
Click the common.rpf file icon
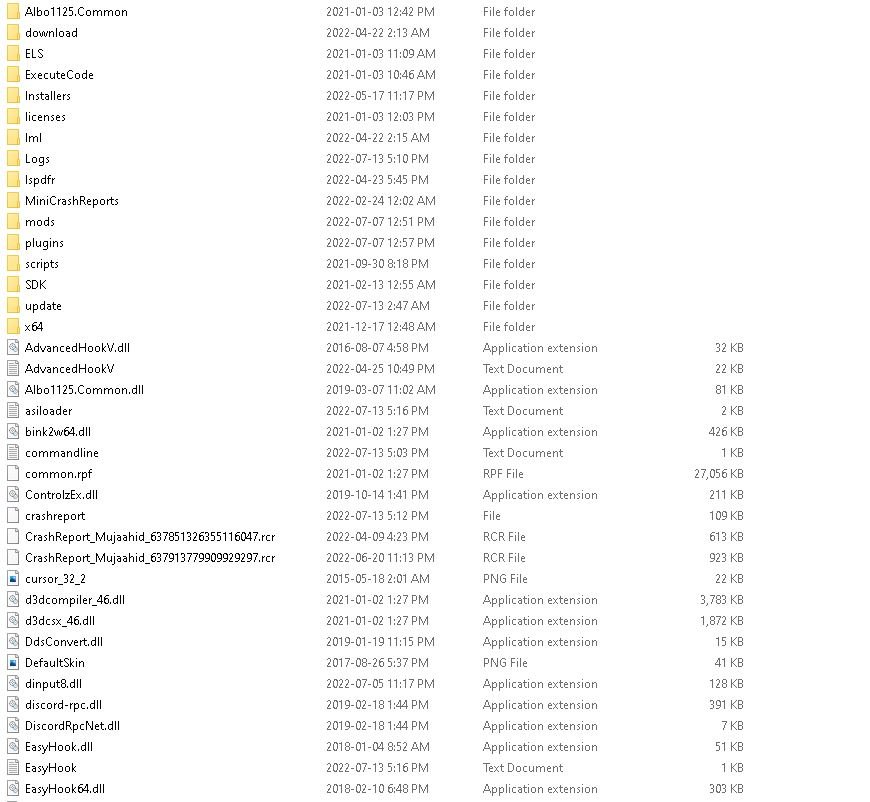coord(13,473)
